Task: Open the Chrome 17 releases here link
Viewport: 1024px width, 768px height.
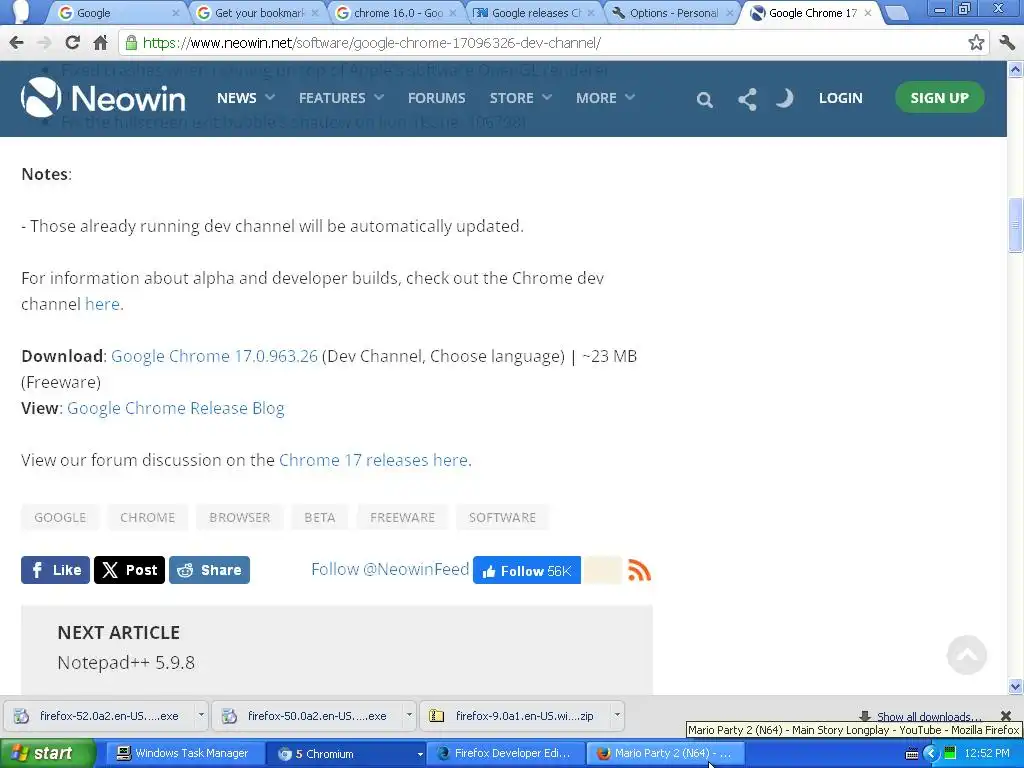Action: pos(374,460)
